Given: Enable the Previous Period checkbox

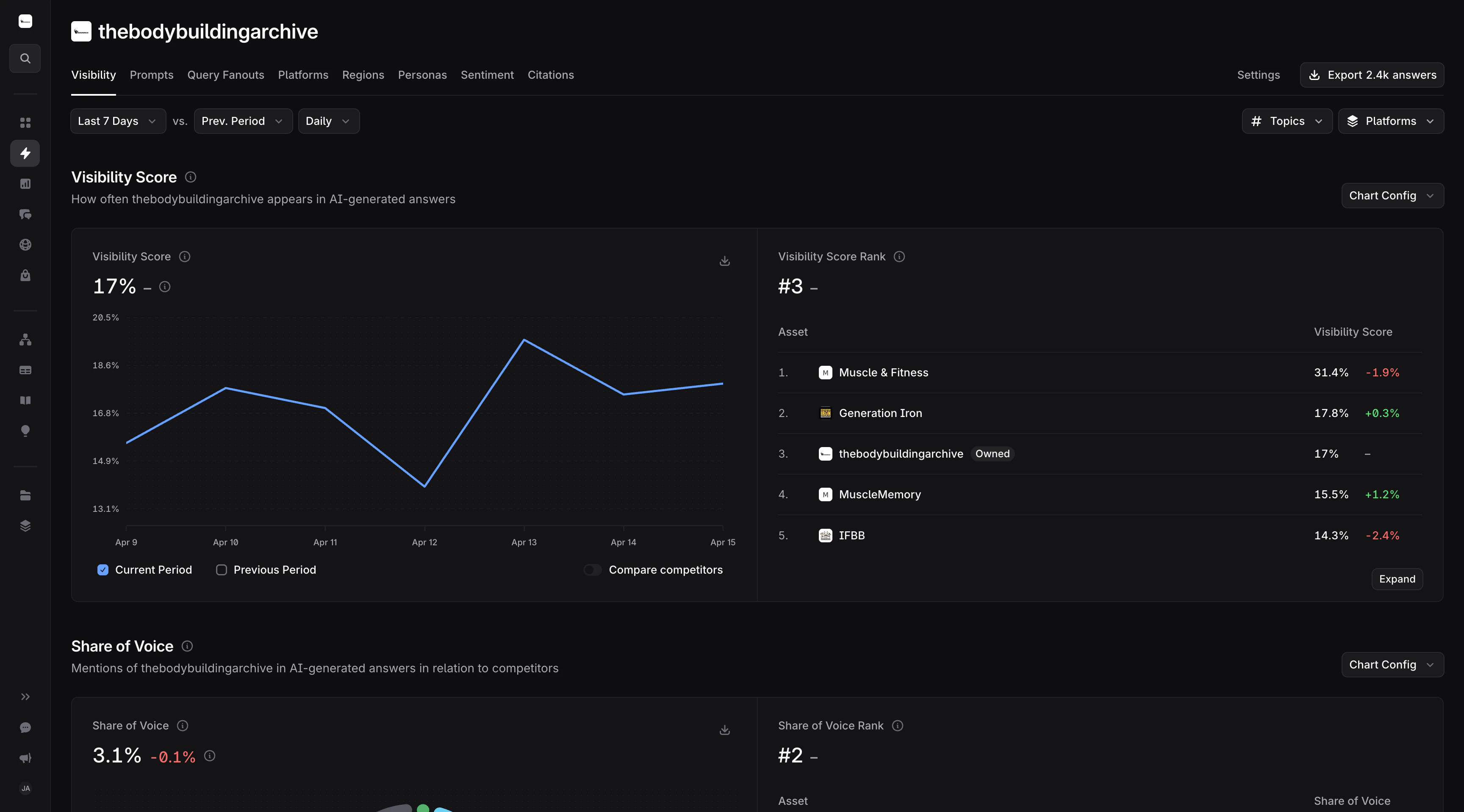Looking at the screenshot, I should (222, 569).
